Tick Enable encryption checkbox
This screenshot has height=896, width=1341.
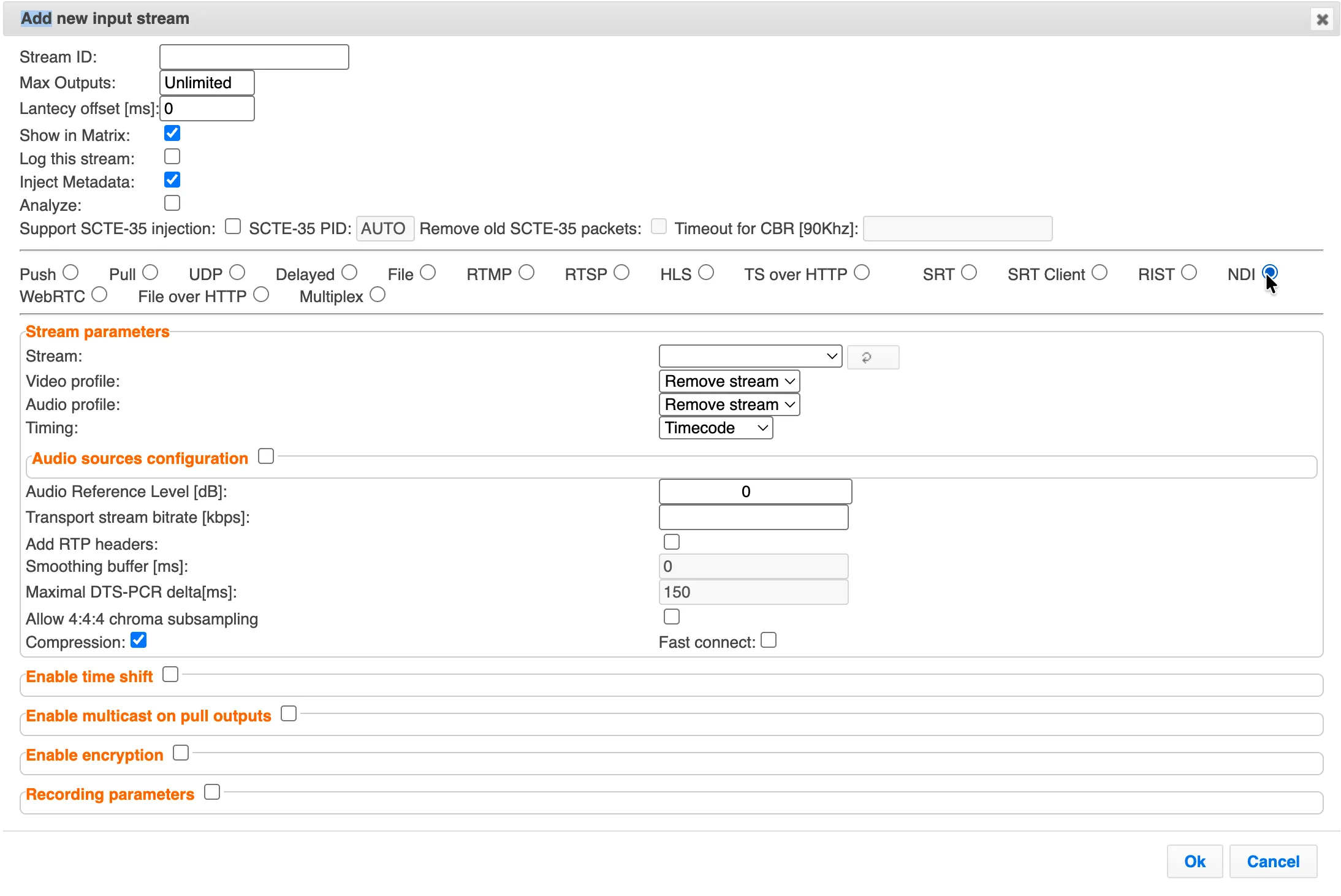[x=181, y=753]
